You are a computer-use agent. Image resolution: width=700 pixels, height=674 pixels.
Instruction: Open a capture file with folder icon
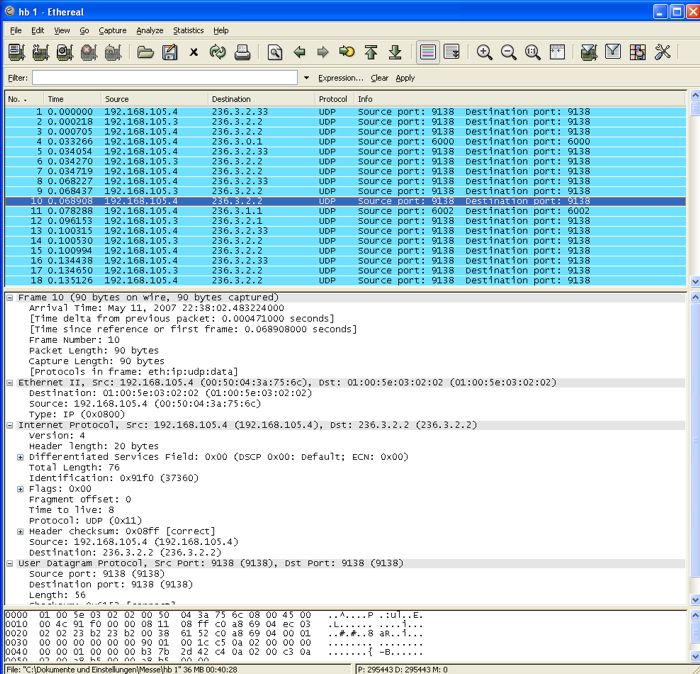point(145,52)
